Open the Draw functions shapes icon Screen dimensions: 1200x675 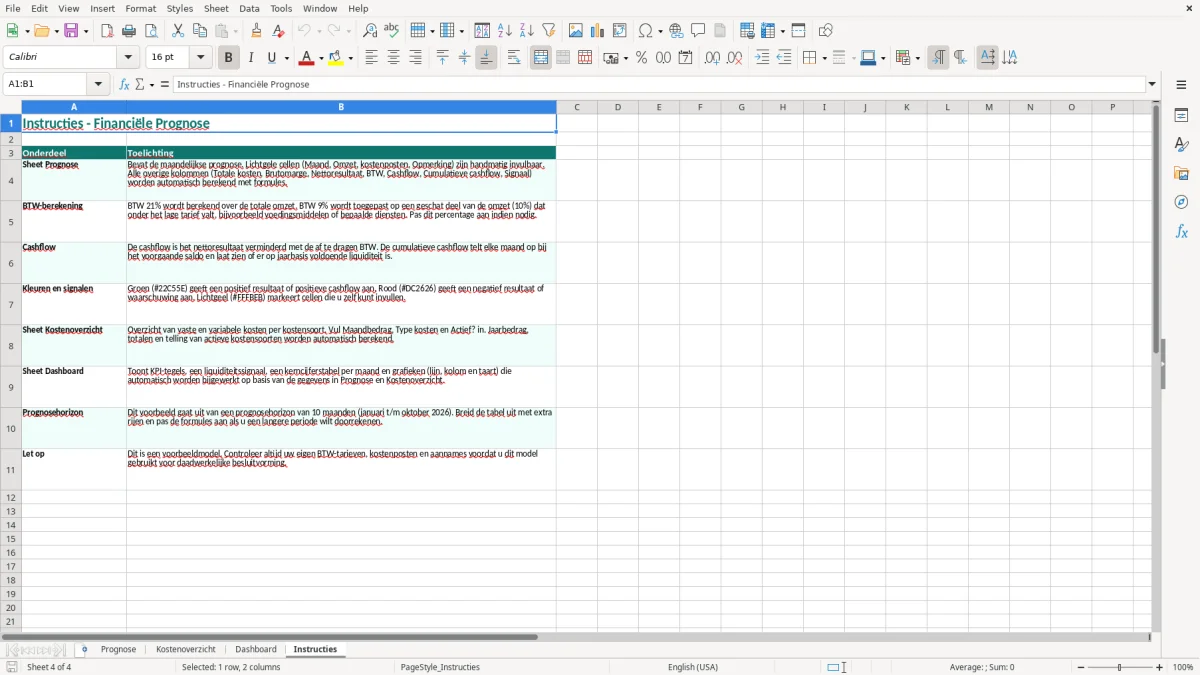pos(826,31)
